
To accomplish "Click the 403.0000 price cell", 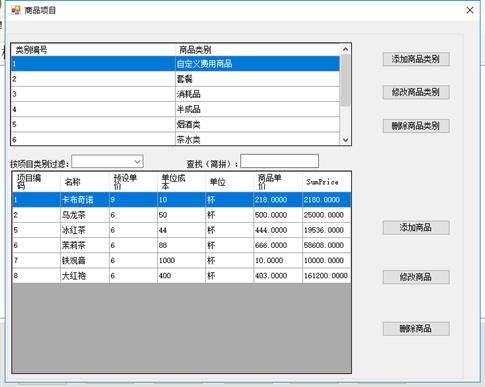I will [278, 276].
